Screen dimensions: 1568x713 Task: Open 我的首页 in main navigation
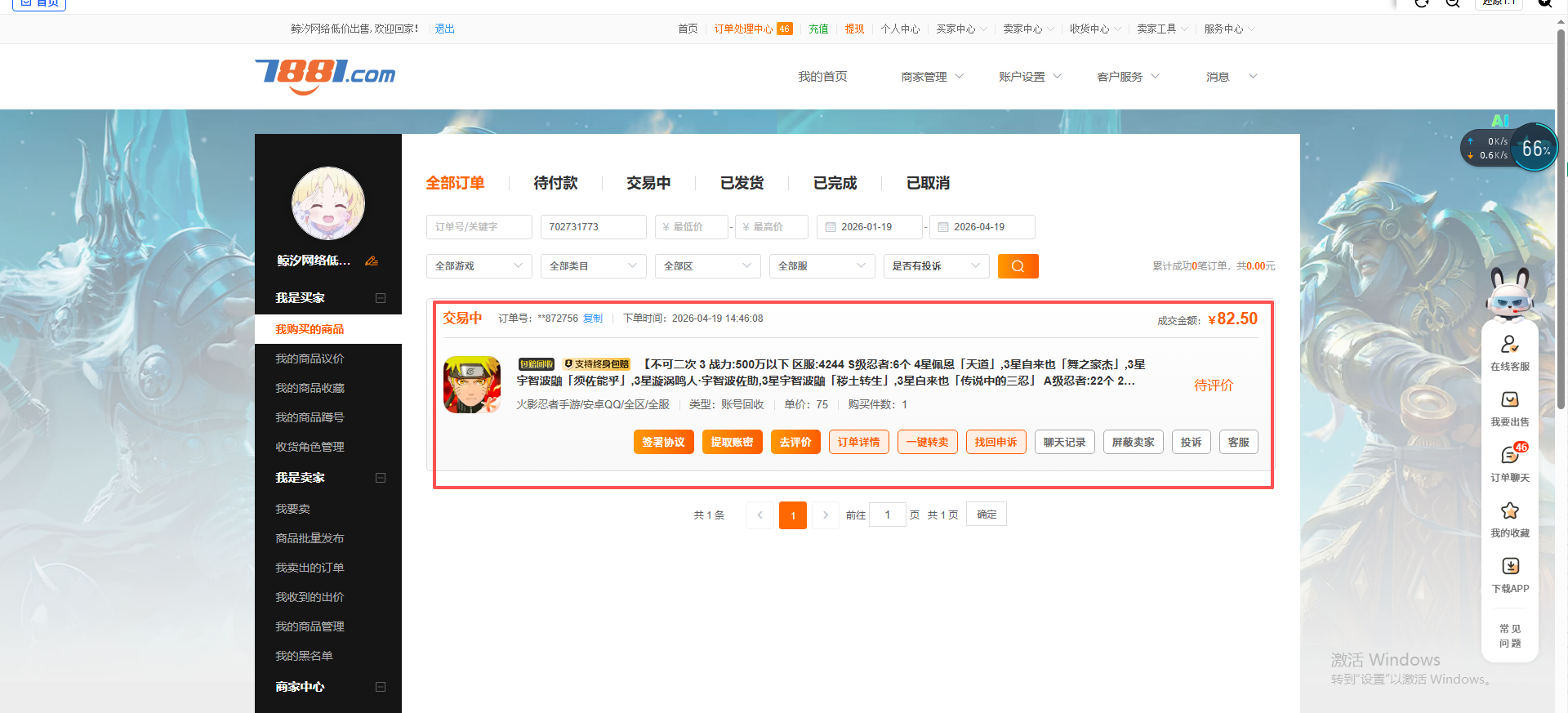point(822,77)
